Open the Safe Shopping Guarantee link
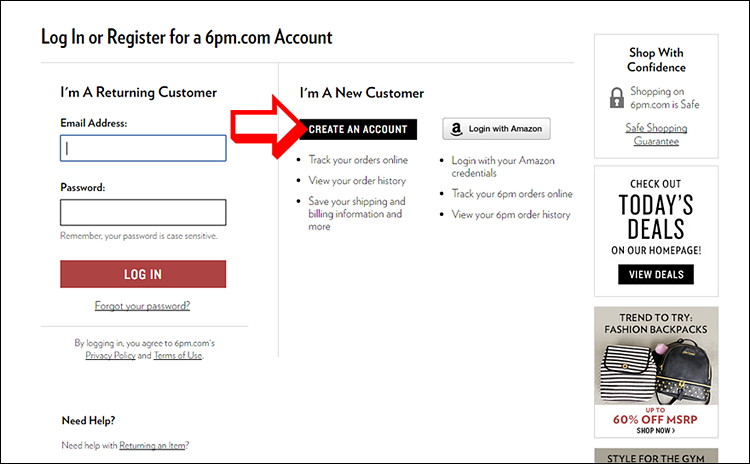750x464 pixels. 656,134
